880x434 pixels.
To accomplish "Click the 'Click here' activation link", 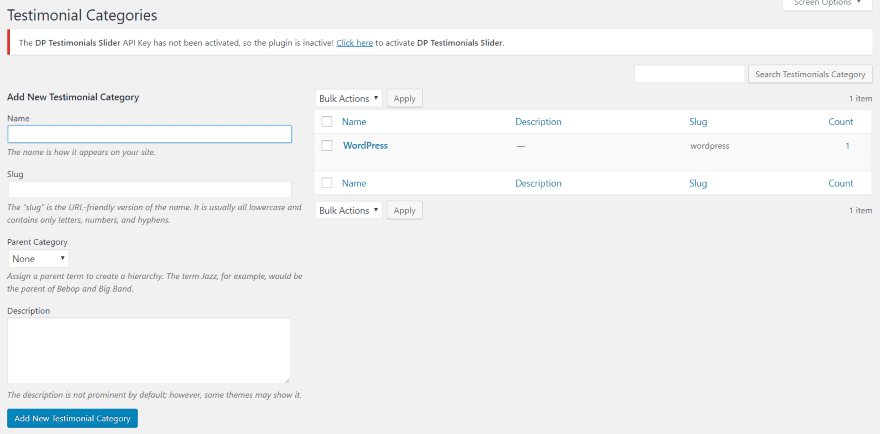I will 355,43.
